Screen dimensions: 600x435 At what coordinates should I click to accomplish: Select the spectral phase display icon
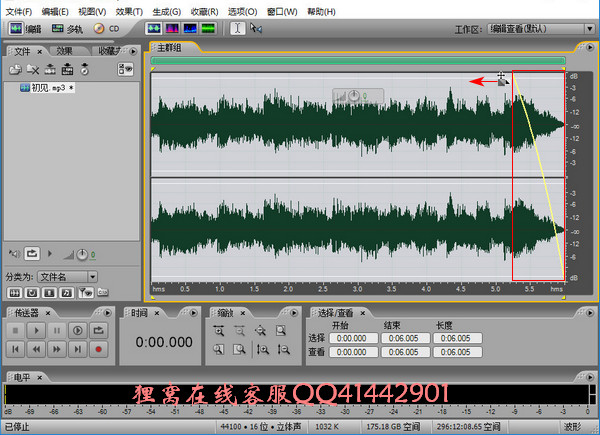click(208, 28)
